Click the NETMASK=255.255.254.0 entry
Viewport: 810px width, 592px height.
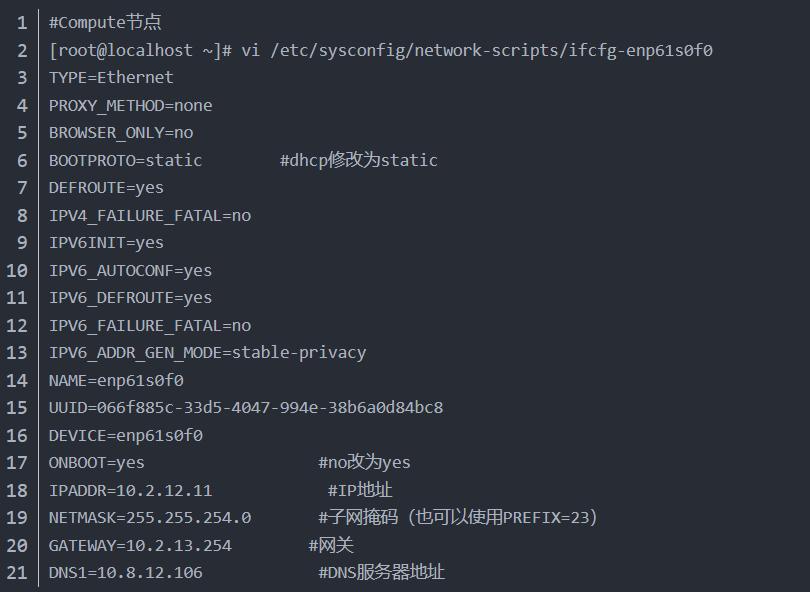point(150,517)
